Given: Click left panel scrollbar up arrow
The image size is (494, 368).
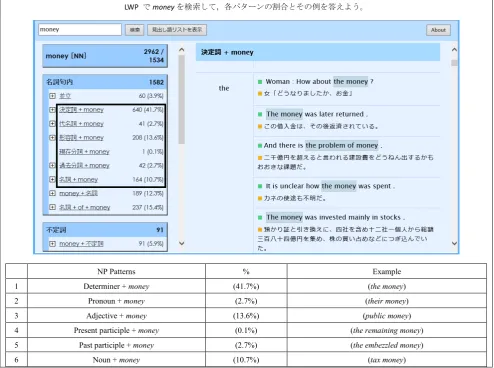Looking at the screenshot, I should click(181, 50).
